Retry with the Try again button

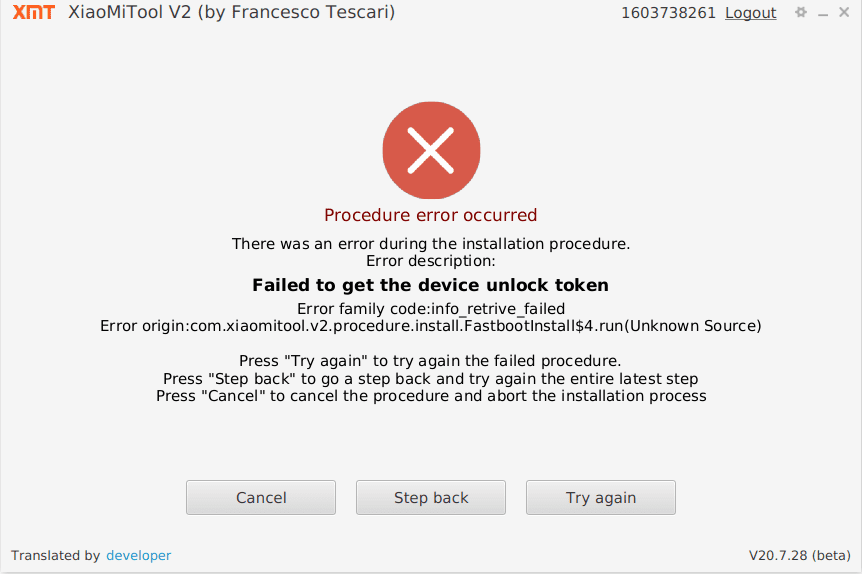point(601,497)
